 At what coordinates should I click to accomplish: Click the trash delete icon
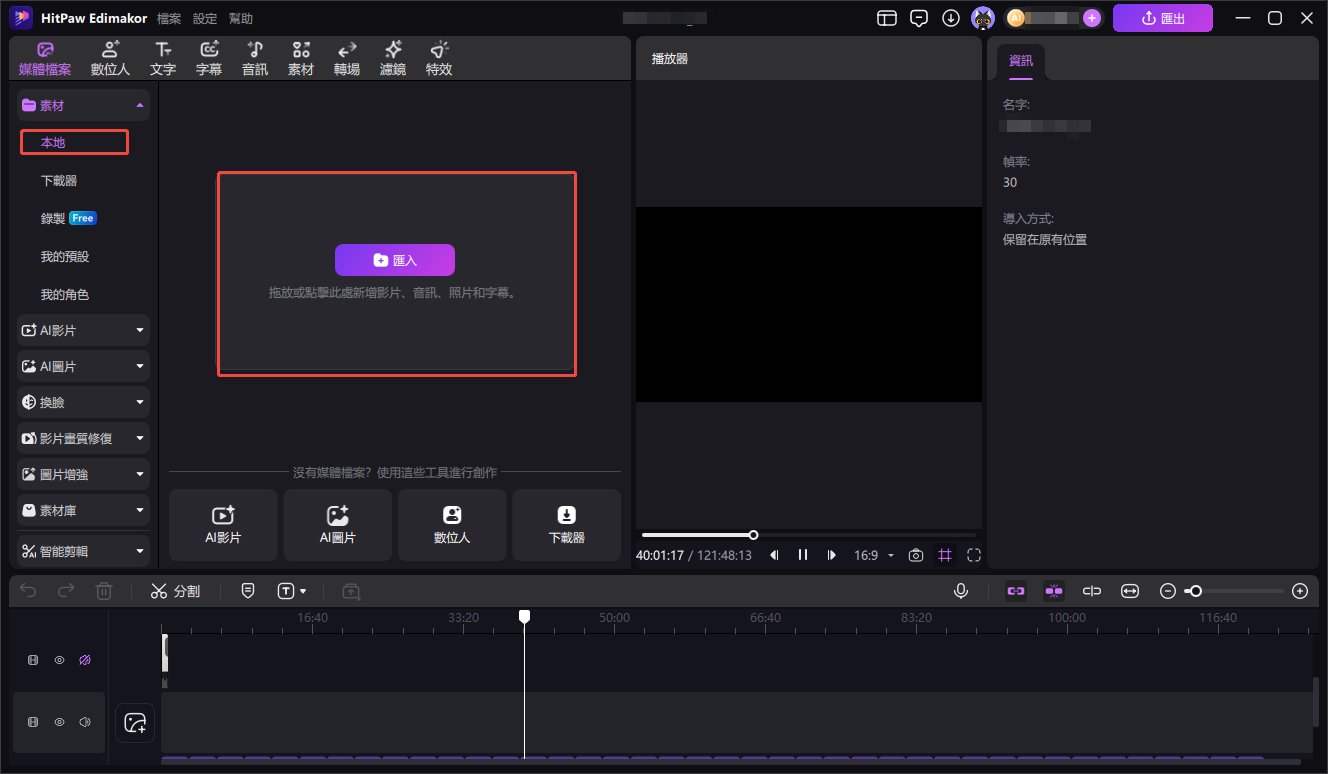click(x=104, y=591)
